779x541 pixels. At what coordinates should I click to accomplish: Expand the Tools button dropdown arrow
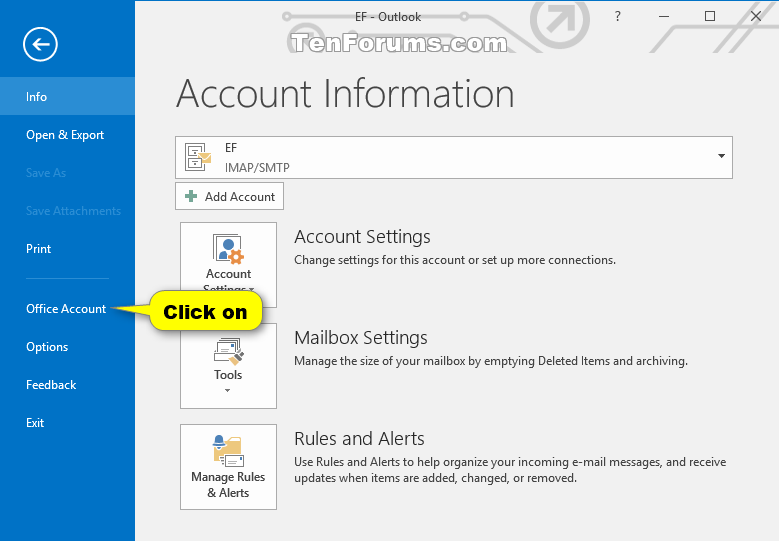228,390
